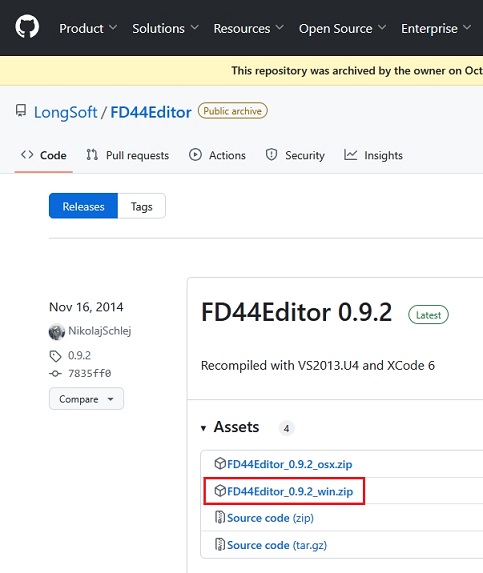483x573 pixels.
Task: Download FD44Editor_0.9.2_win.zip
Action: [290, 491]
